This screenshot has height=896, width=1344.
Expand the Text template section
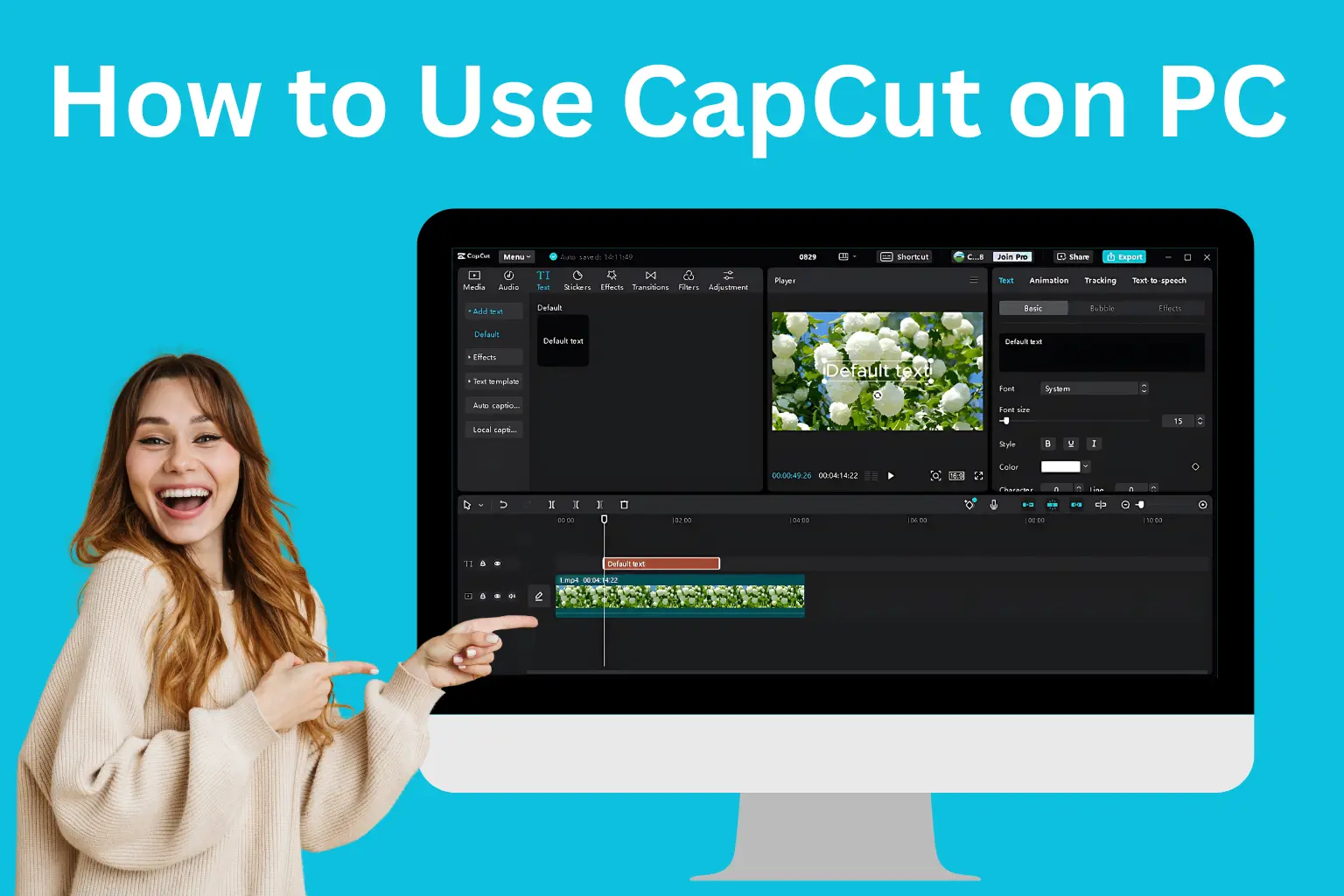pyautogui.click(x=493, y=381)
